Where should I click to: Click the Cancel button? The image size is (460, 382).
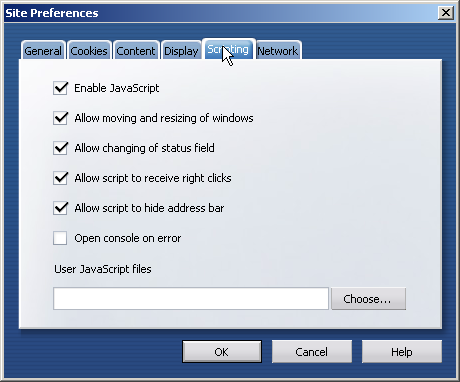point(312,351)
